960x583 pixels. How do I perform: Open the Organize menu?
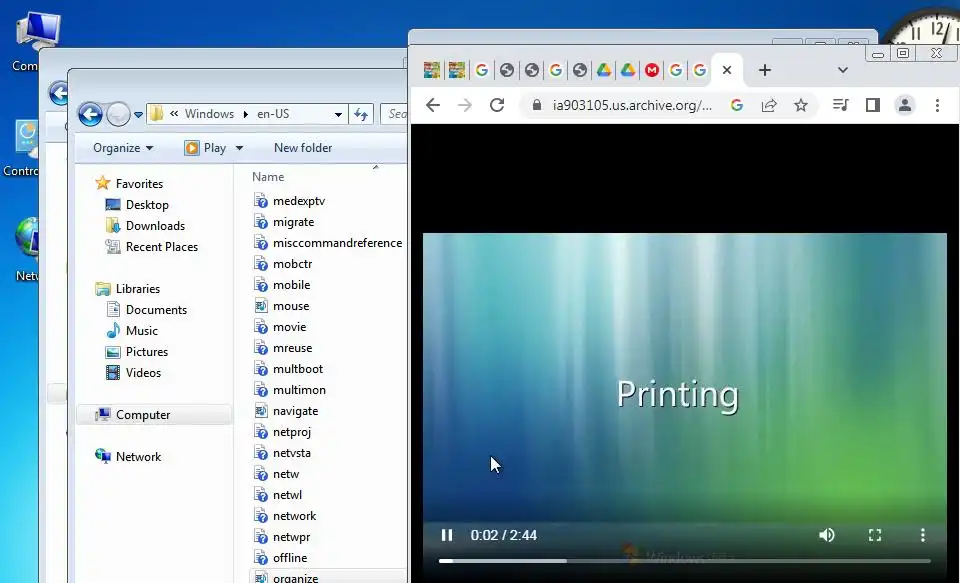[123, 148]
